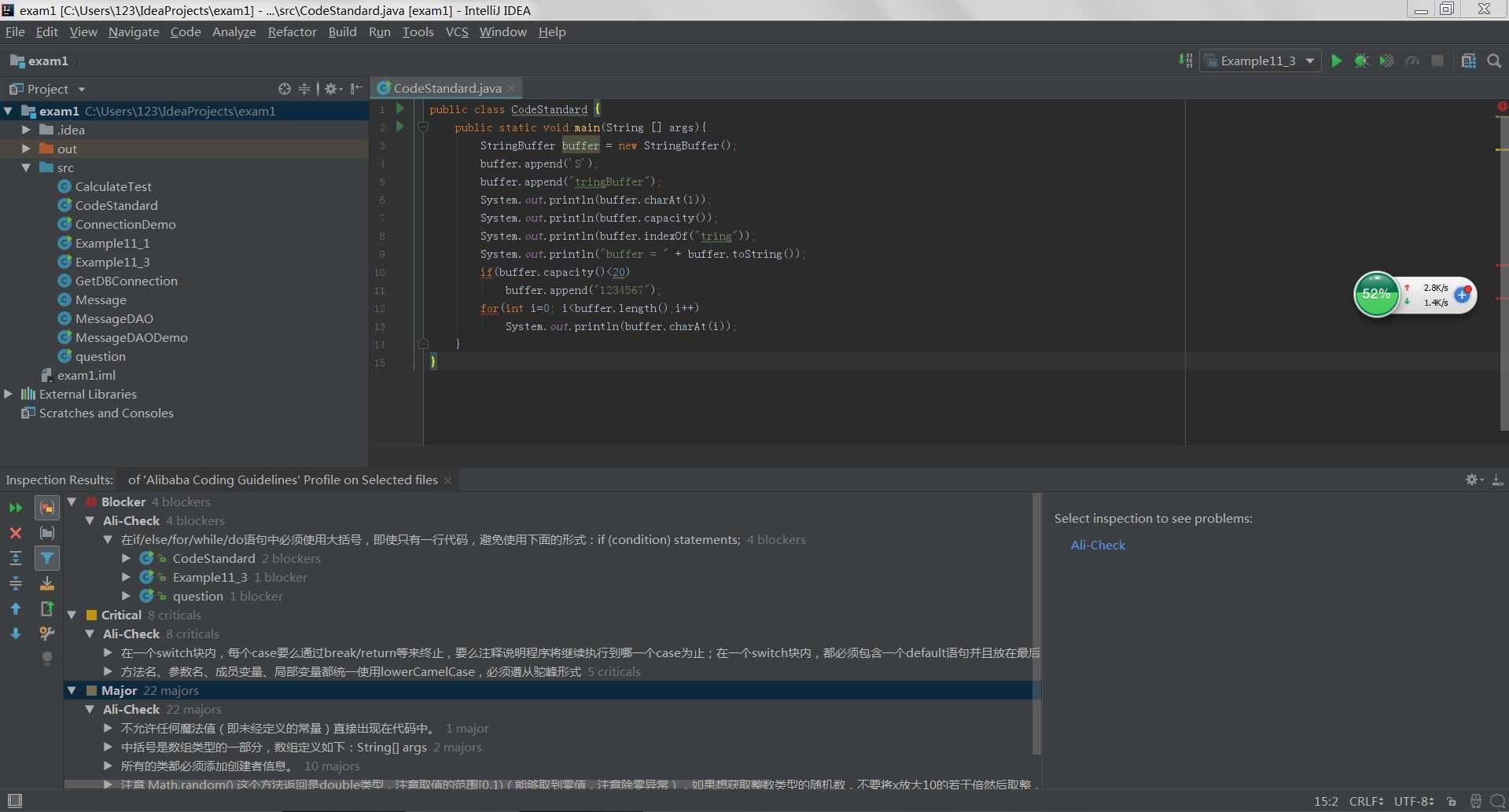Hide the Project tool window
1509x812 pixels.
356,89
